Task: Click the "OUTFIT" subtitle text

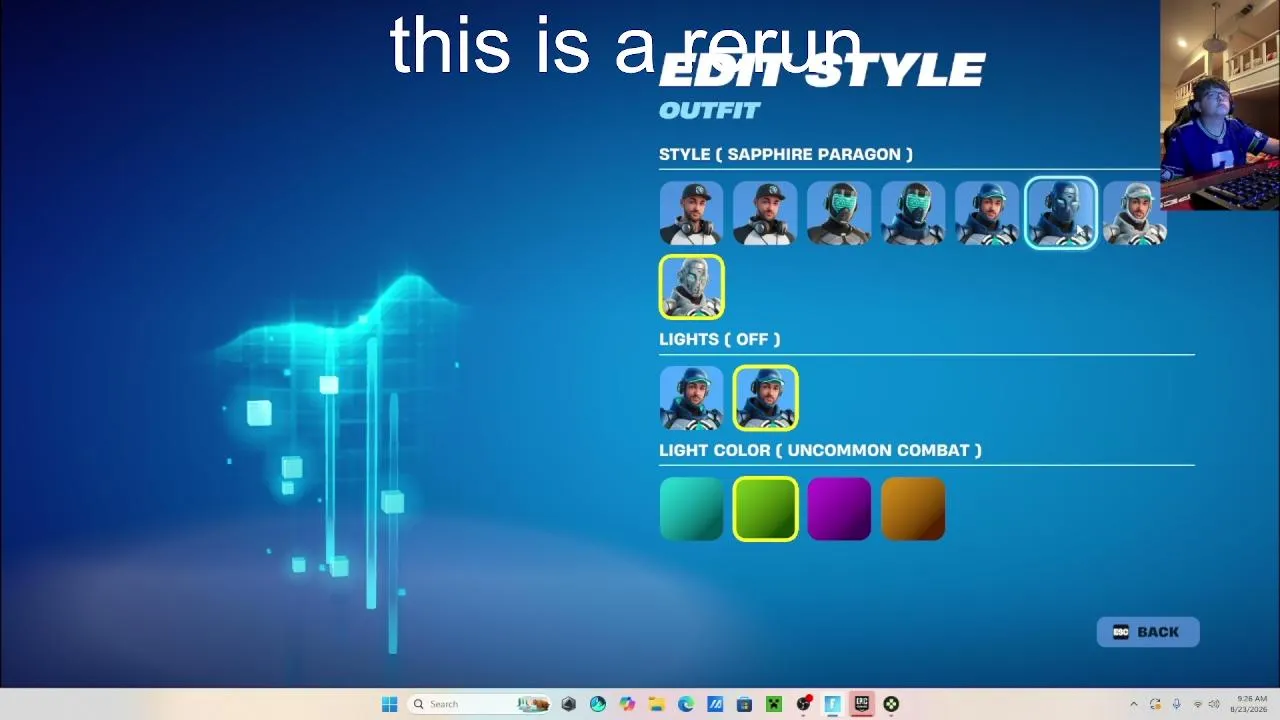Action: click(710, 110)
